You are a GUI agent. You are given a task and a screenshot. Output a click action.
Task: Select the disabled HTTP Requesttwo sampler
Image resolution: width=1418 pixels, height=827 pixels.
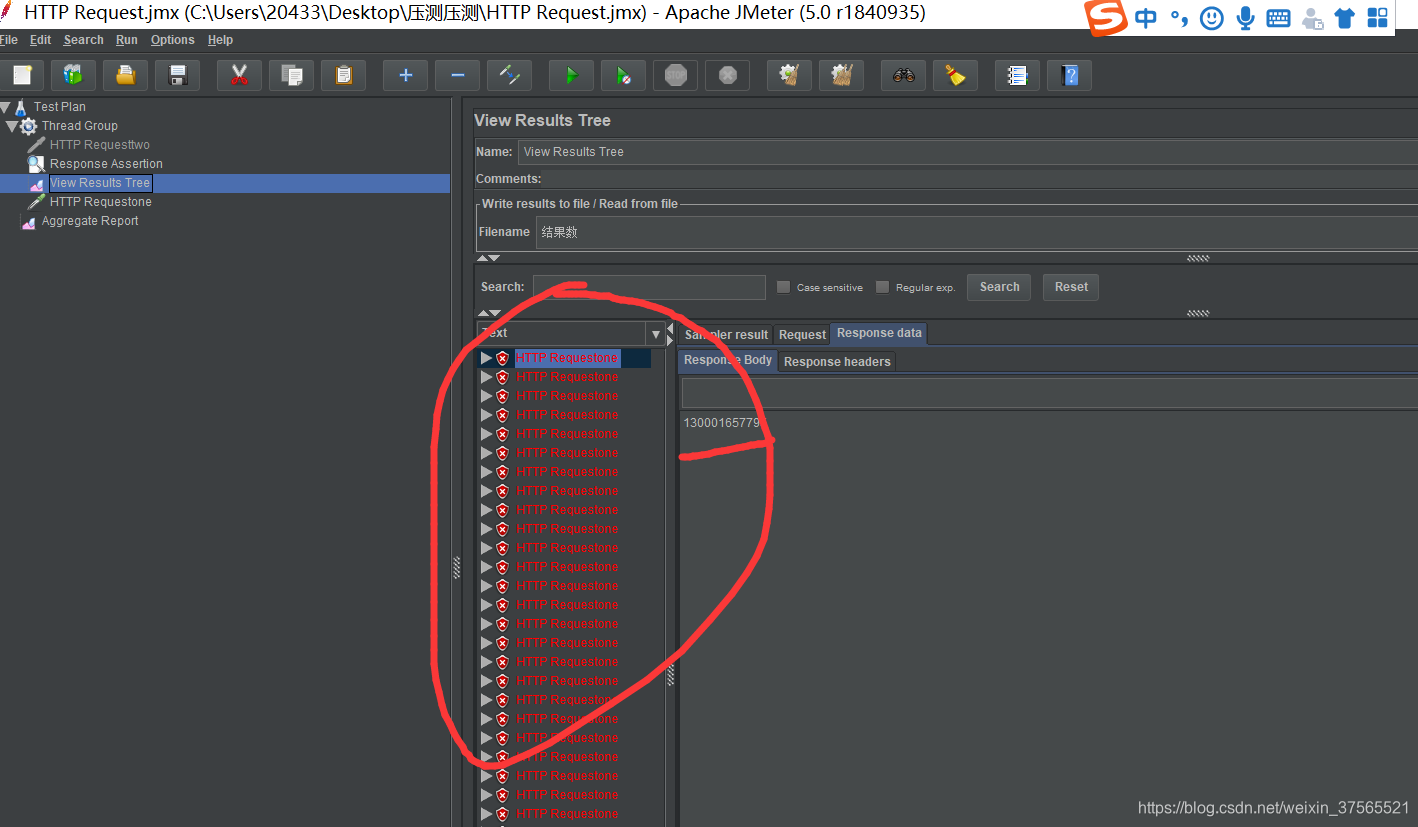[x=99, y=145]
